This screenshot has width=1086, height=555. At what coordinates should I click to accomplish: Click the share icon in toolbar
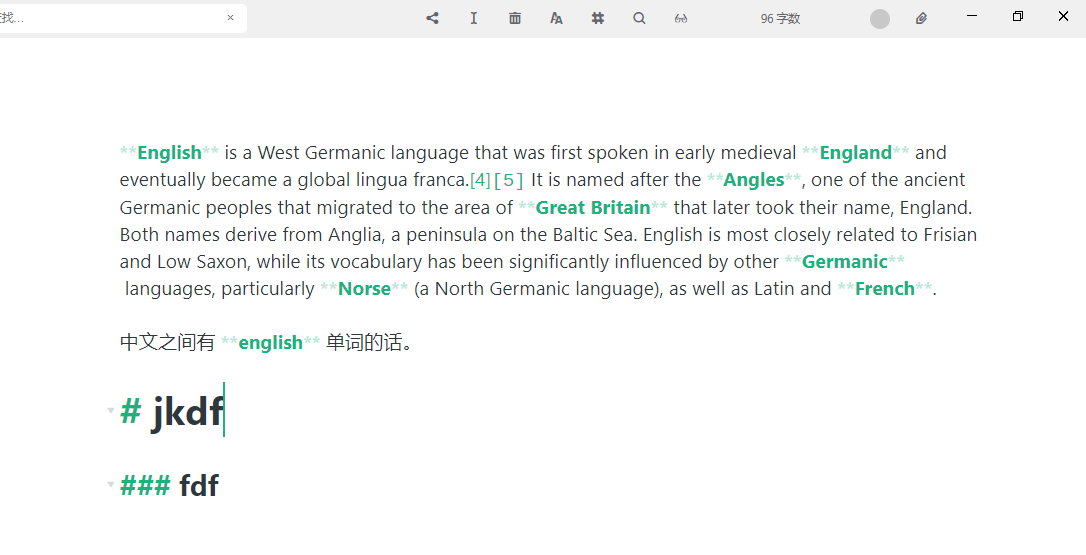pyautogui.click(x=432, y=18)
